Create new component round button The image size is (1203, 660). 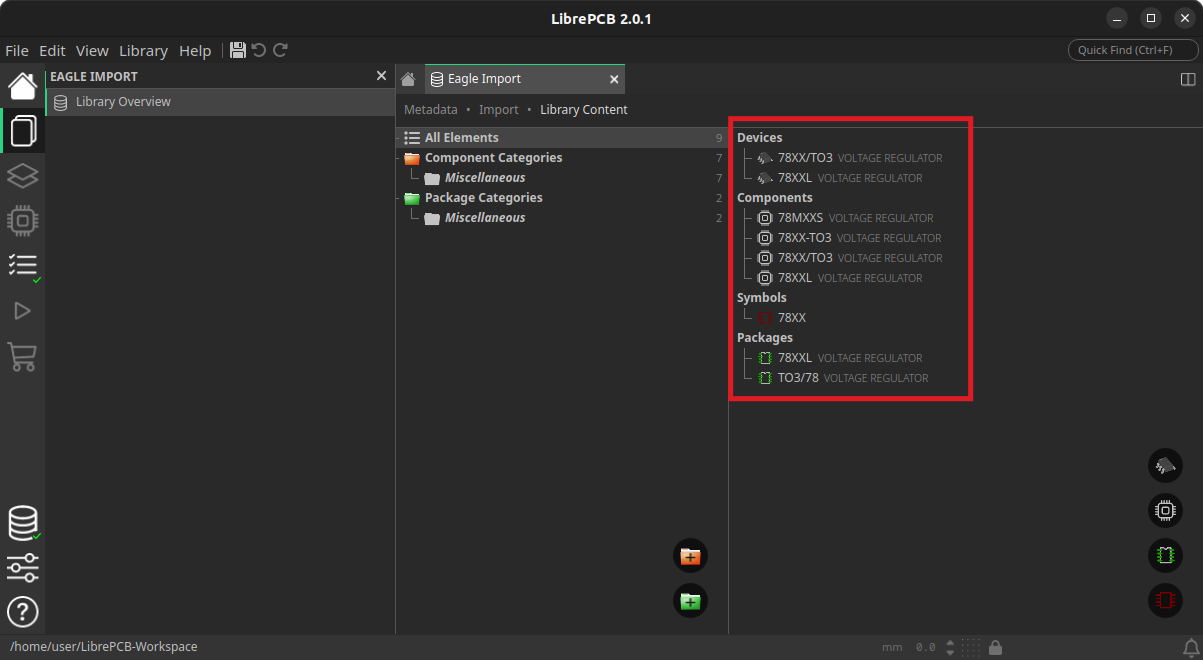(x=1165, y=511)
